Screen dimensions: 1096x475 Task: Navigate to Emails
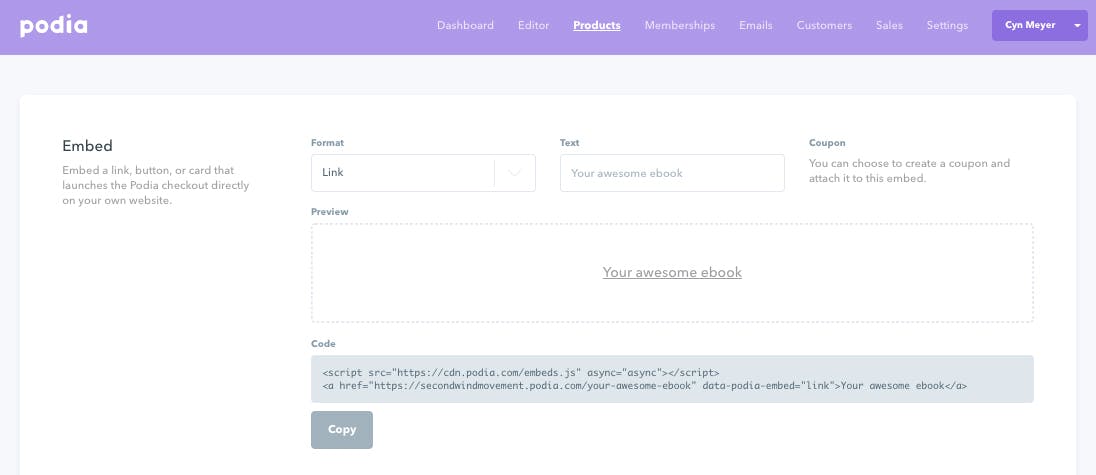756,25
